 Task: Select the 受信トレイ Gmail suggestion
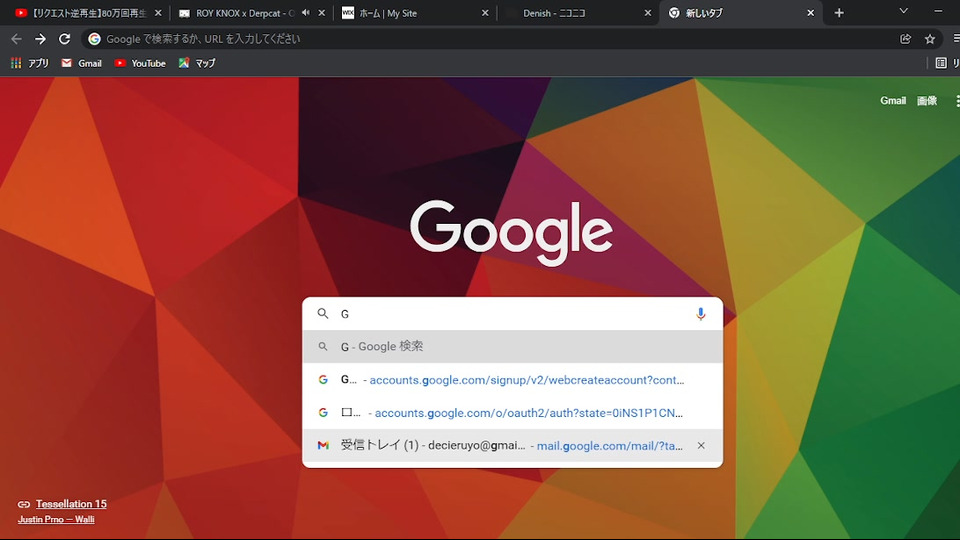[x=512, y=446]
